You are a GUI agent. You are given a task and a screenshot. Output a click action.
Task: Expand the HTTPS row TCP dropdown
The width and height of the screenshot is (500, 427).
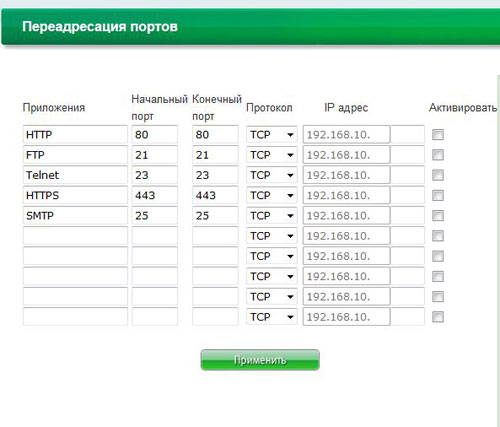pyautogui.click(x=272, y=195)
